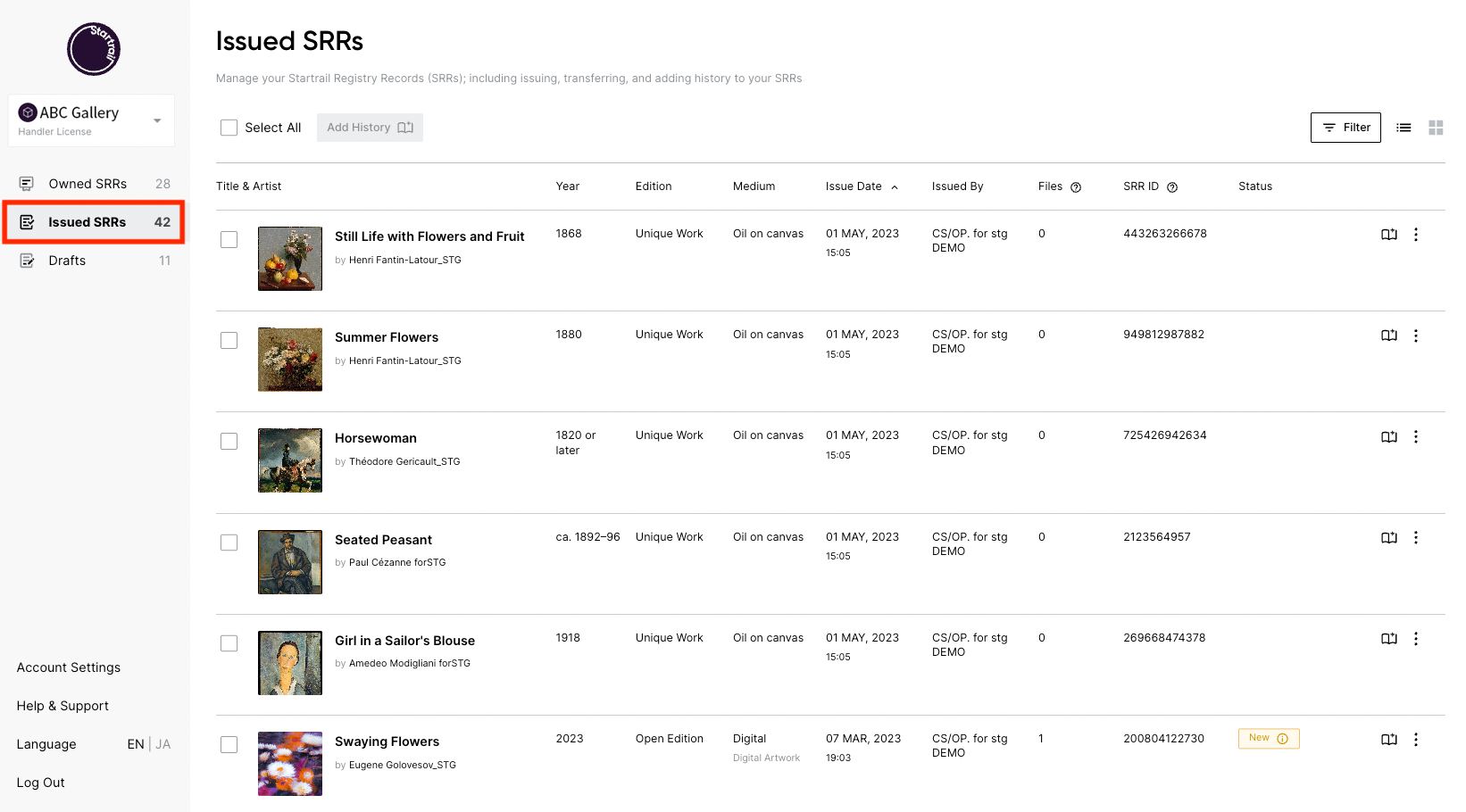Log Out of the account
The height and width of the screenshot is (812, 1466).
41,783
